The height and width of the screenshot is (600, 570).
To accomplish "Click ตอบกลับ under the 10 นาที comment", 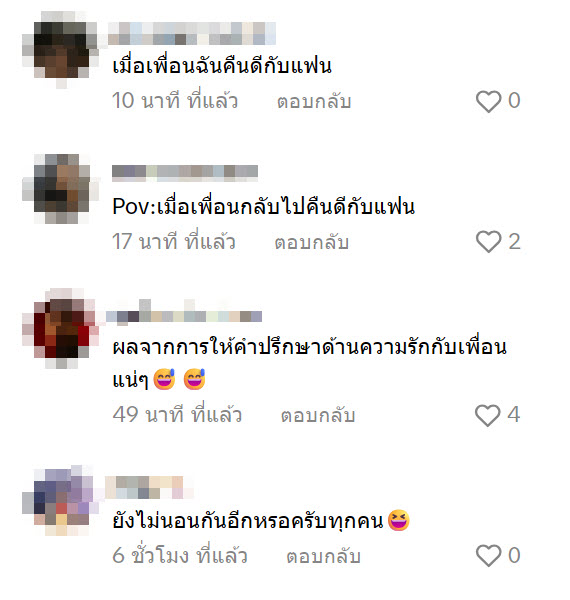I will (x=314, y=102).
